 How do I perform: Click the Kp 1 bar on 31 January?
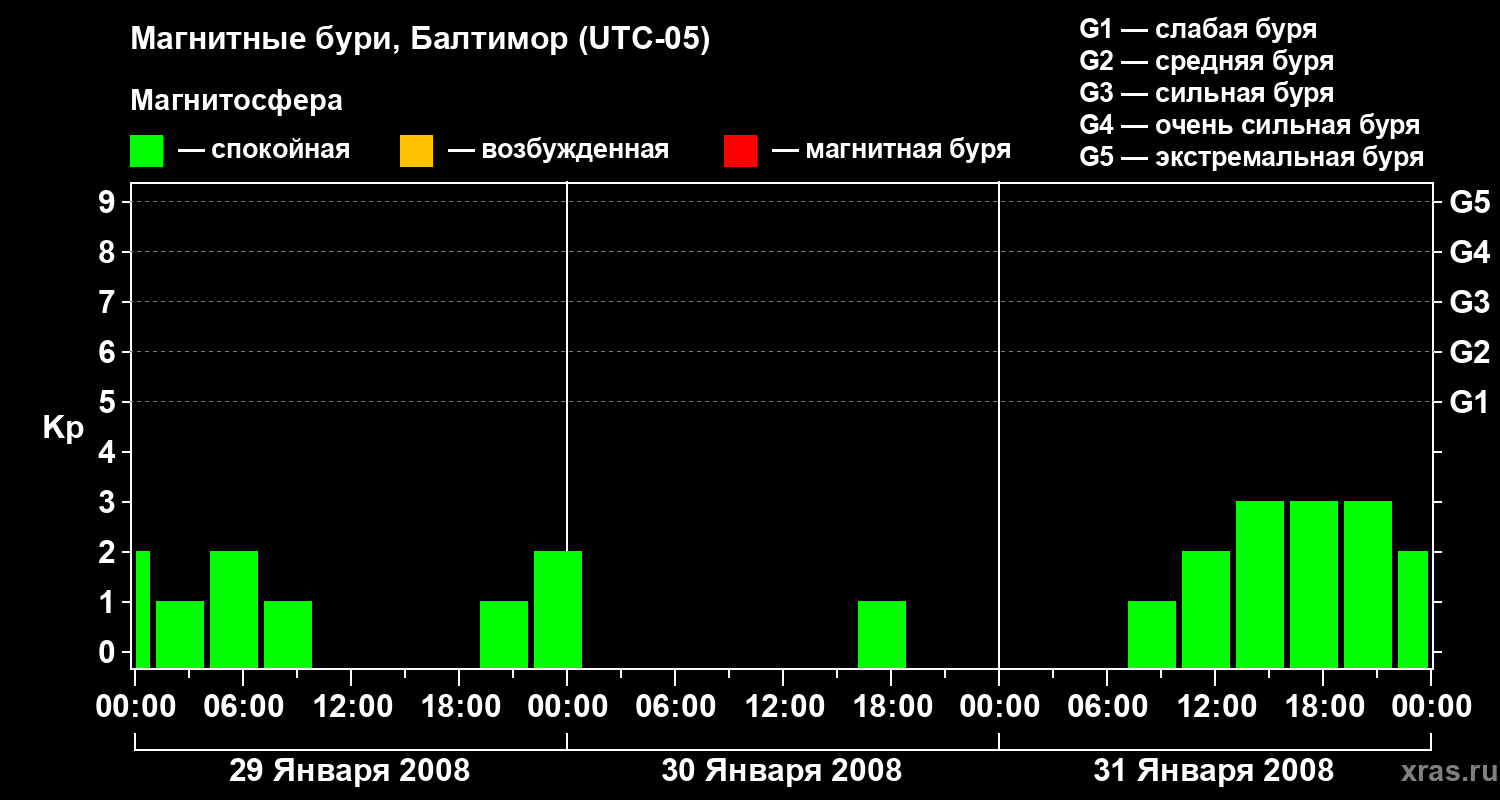pos(1152,634)
